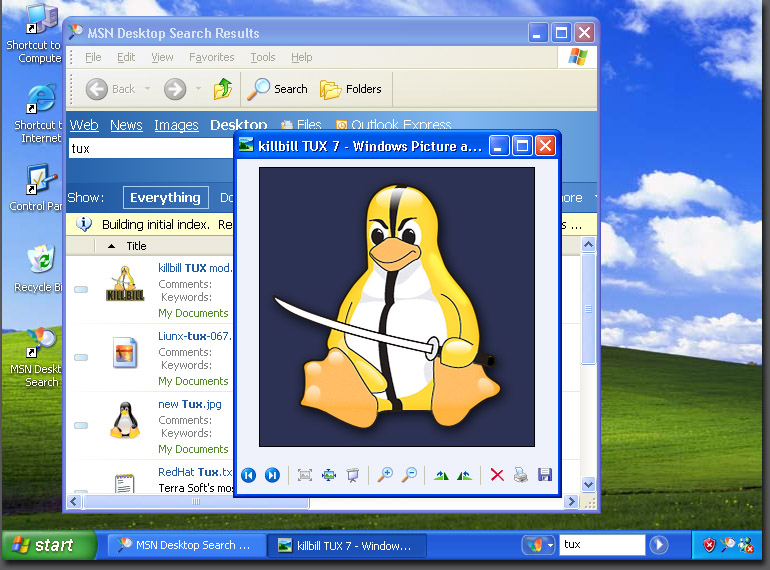Delete the picture with red X icon
The height and width of the screenshot is (570, 770).
497,475
